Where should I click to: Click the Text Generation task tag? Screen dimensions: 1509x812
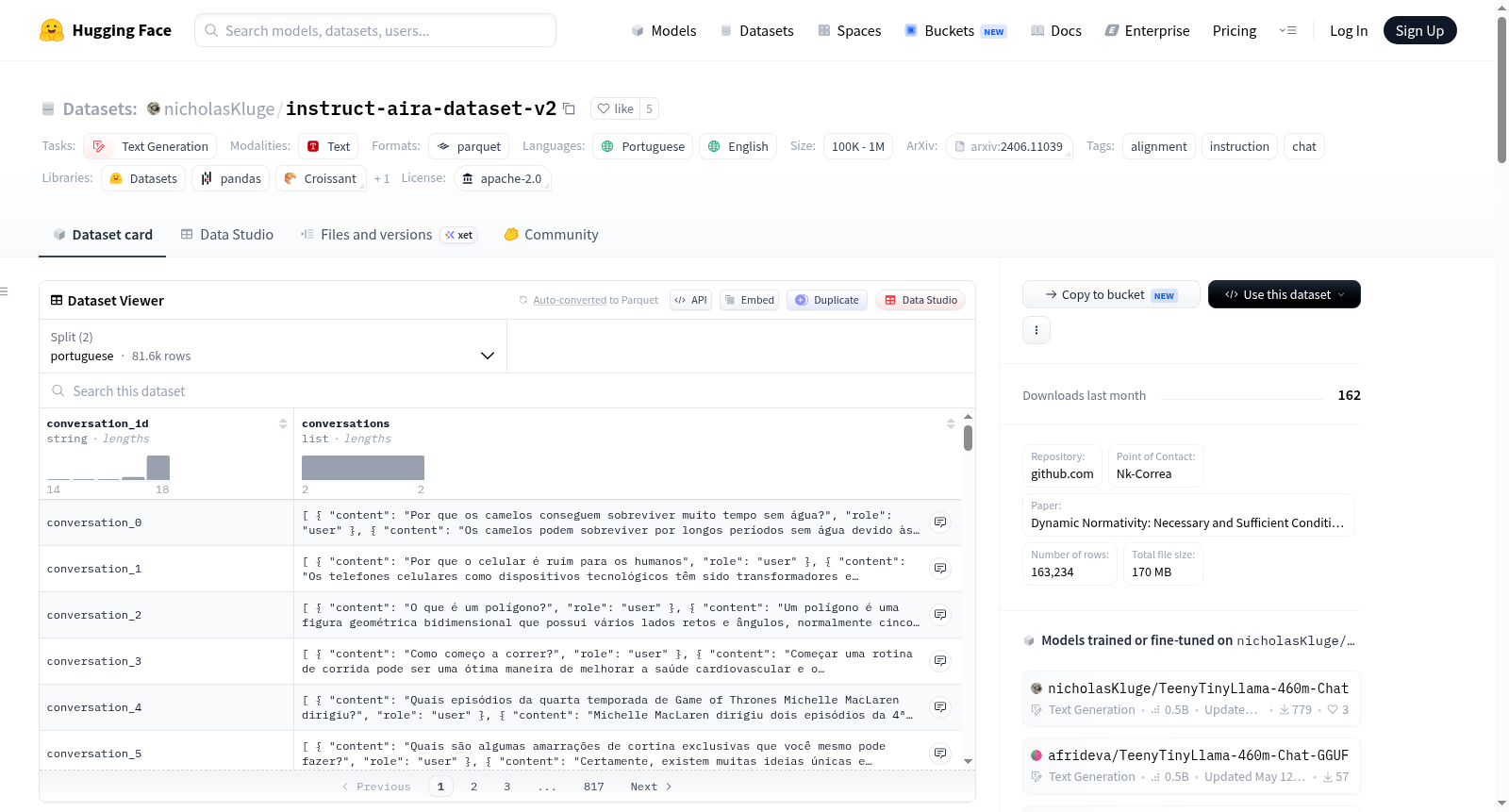click(x=151, y=146)
